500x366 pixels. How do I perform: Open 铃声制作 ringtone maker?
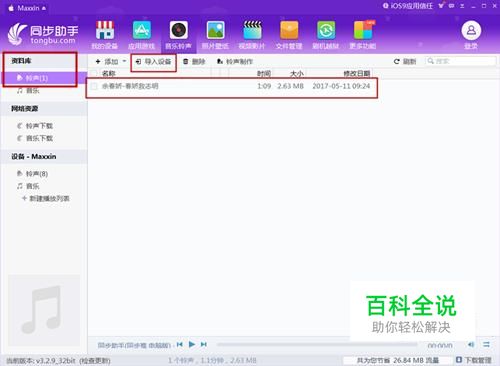click(235, 61)
